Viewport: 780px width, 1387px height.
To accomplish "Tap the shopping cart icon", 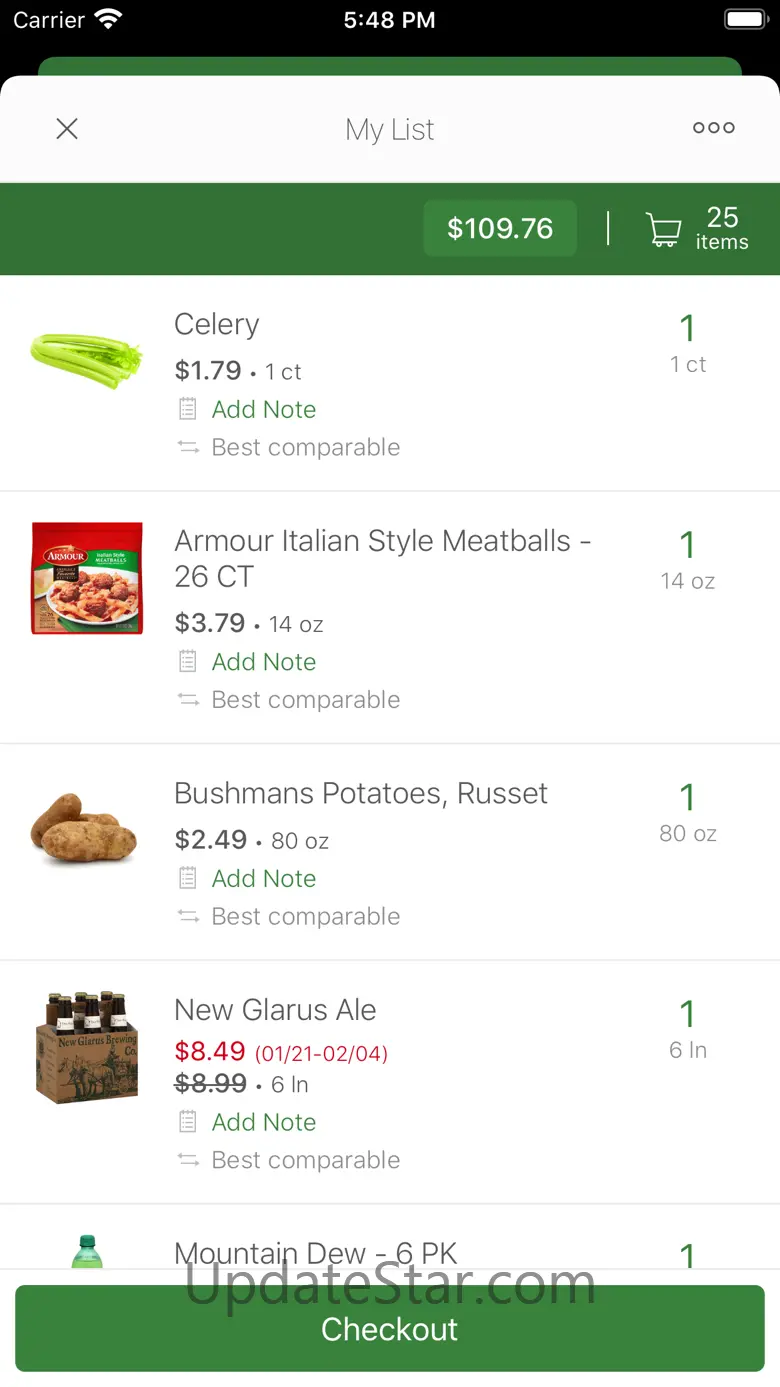I will (x=663, y=230).
